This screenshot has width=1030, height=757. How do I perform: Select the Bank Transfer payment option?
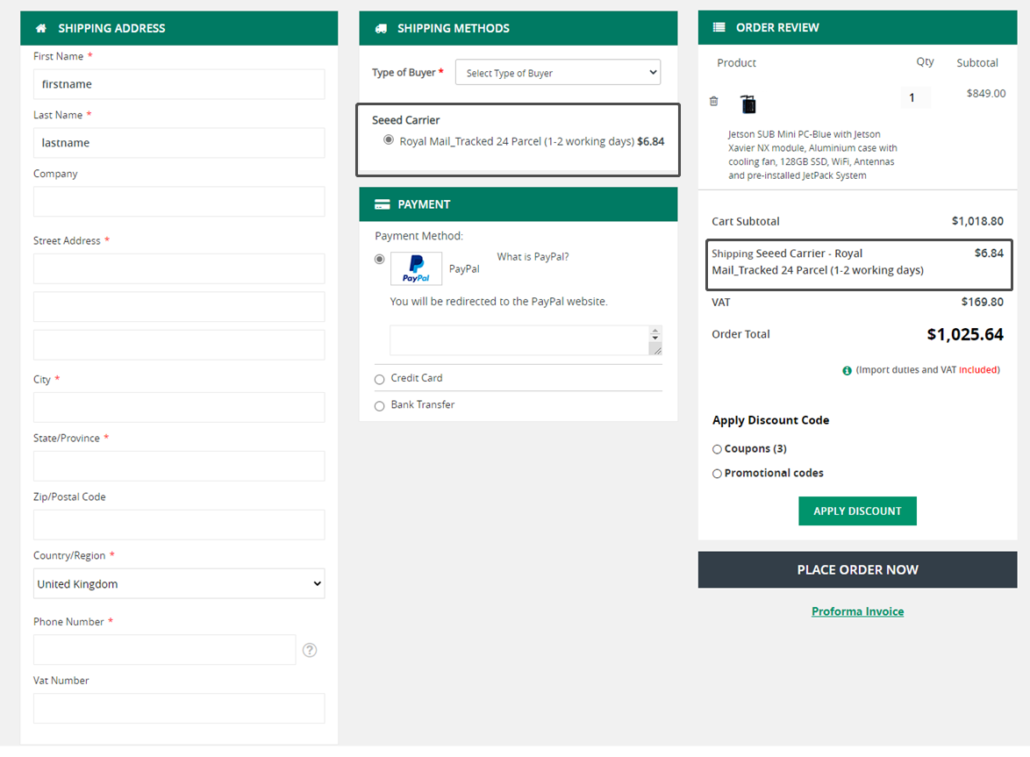pos(379,406)
